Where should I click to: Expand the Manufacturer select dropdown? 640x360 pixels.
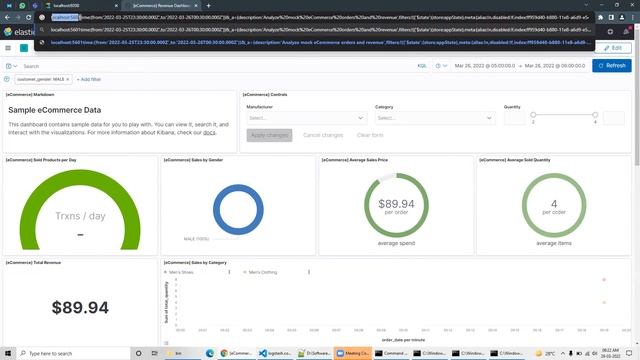click(x=307, y=118)
